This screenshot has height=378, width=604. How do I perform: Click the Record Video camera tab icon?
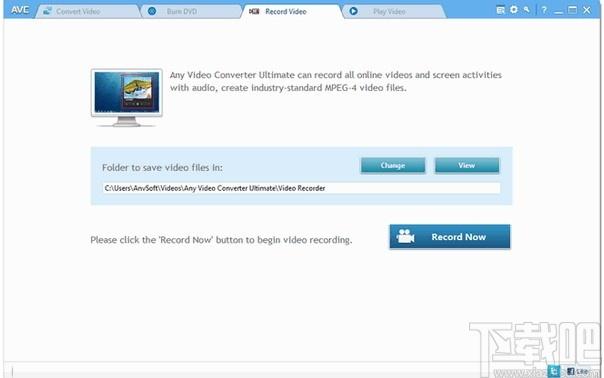[x=254, y=11]
